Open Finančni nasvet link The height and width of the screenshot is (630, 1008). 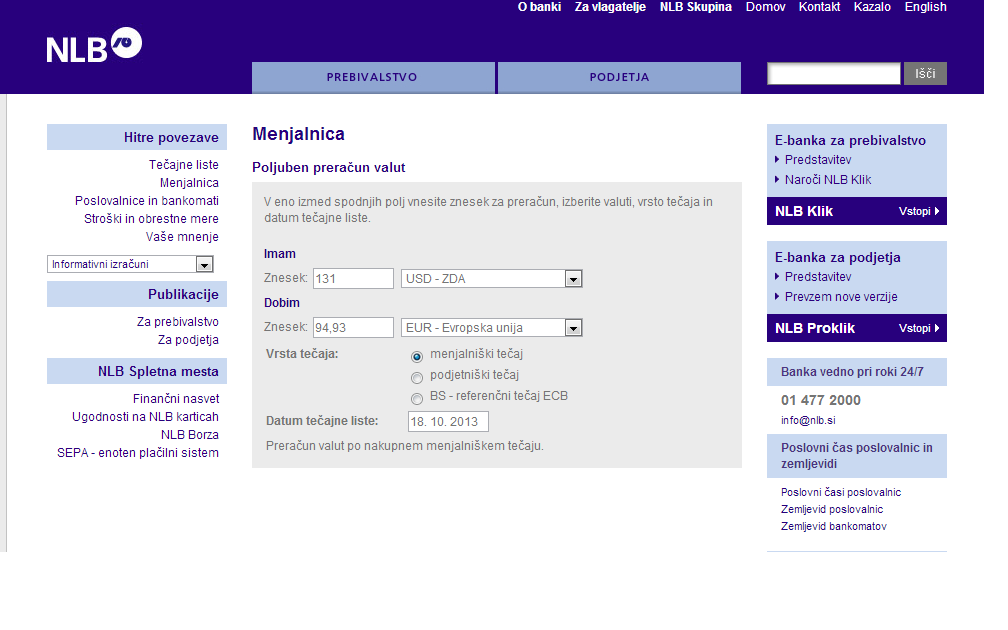pos(176,399)
